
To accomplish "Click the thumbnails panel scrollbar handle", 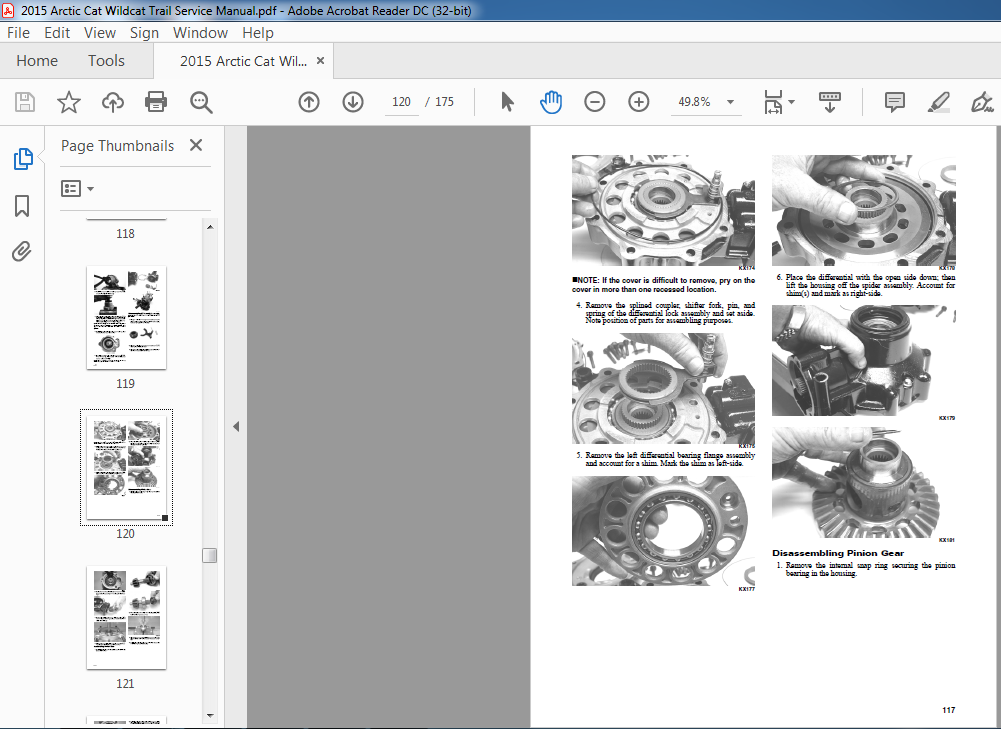I will point(209,555).
